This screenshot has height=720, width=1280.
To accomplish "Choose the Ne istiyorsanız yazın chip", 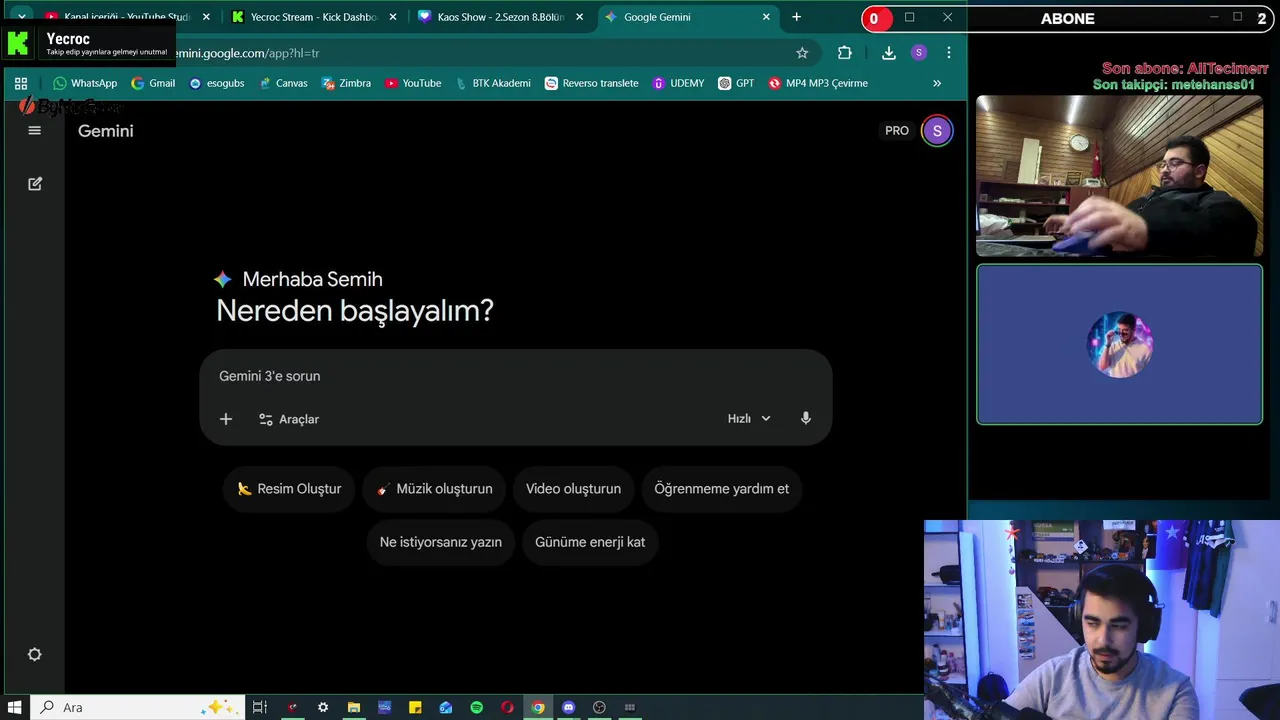I will pyautogui.click(x=440, y=542).
